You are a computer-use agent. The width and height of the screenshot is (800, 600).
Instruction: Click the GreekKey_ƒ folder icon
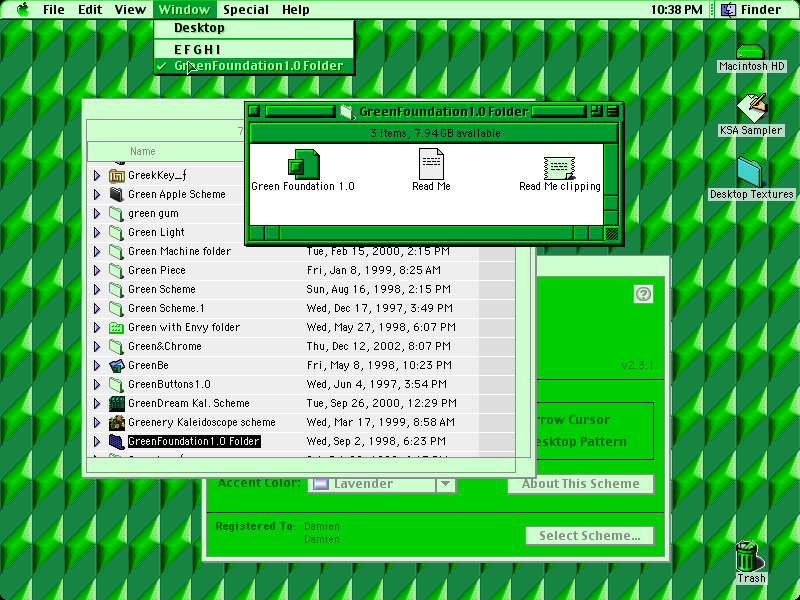coord(117,176)
